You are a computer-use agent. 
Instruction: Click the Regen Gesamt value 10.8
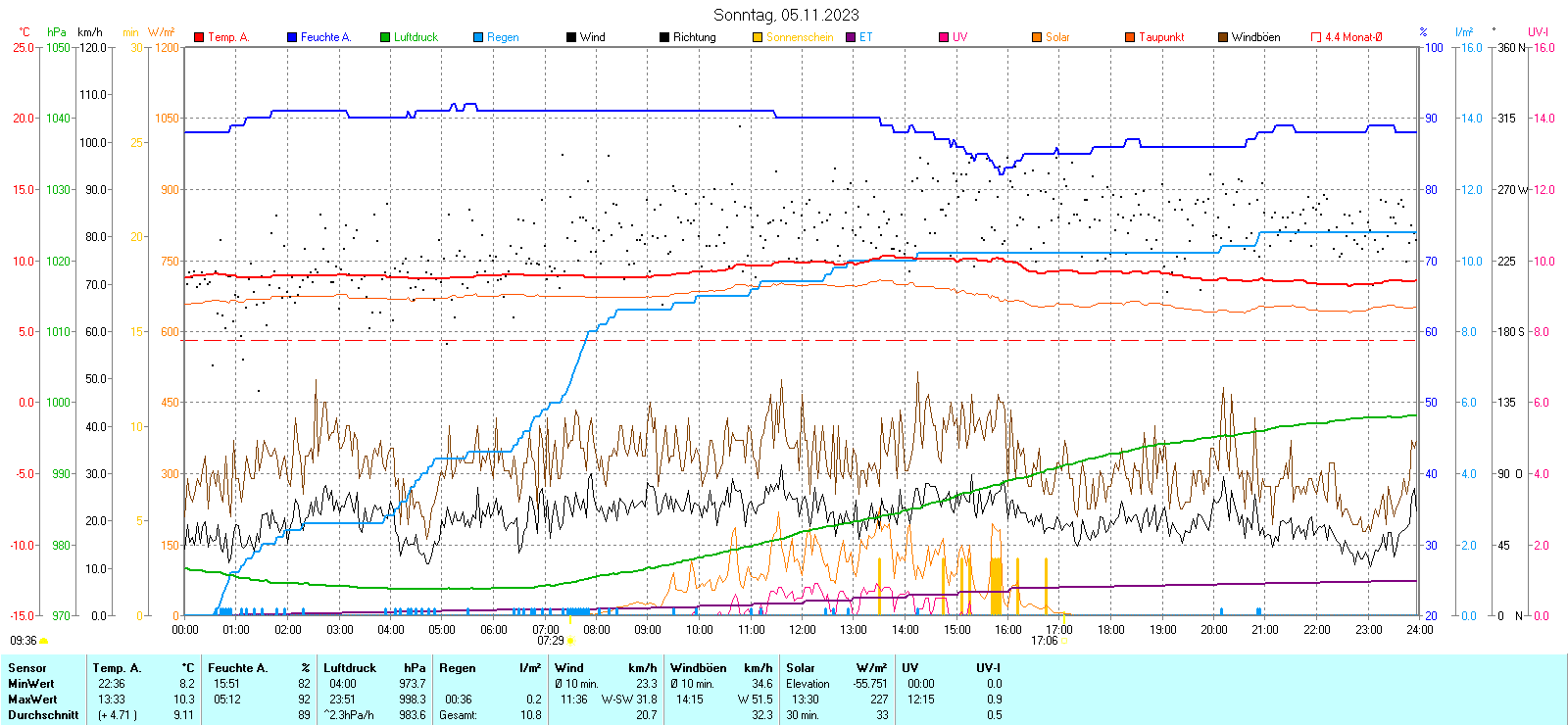[530, 715]
